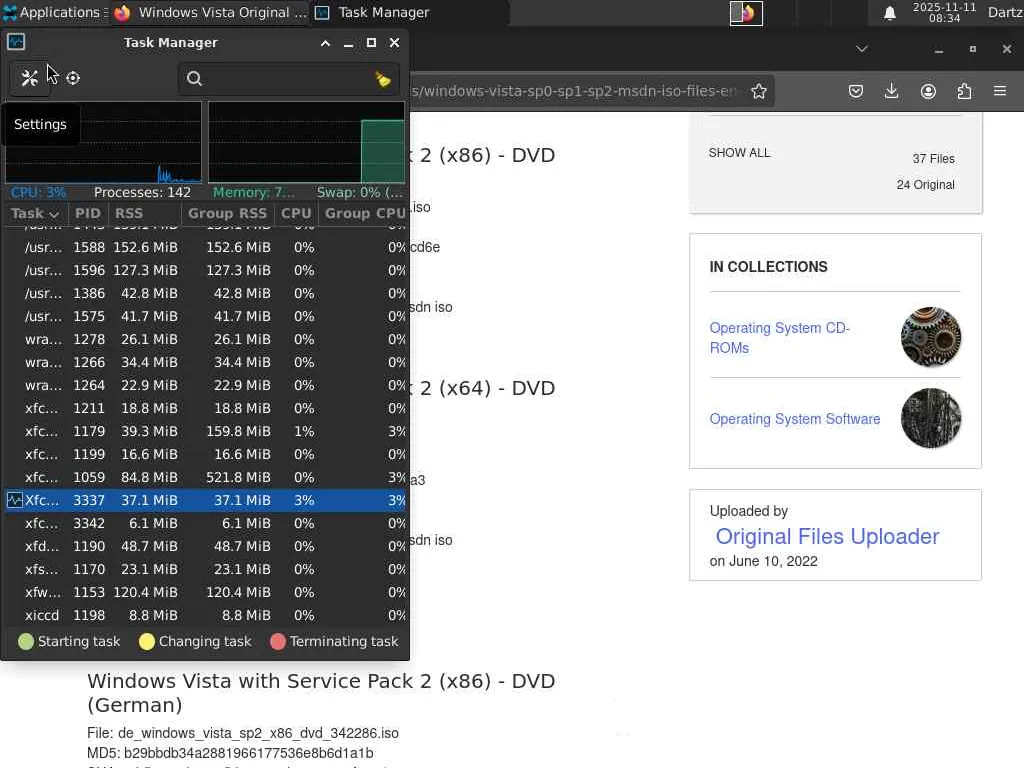Click the clock date in top panel

click(x=944, y=12)
